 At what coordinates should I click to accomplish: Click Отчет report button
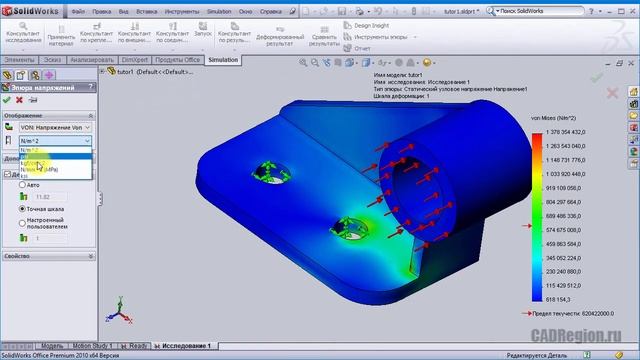357,49
